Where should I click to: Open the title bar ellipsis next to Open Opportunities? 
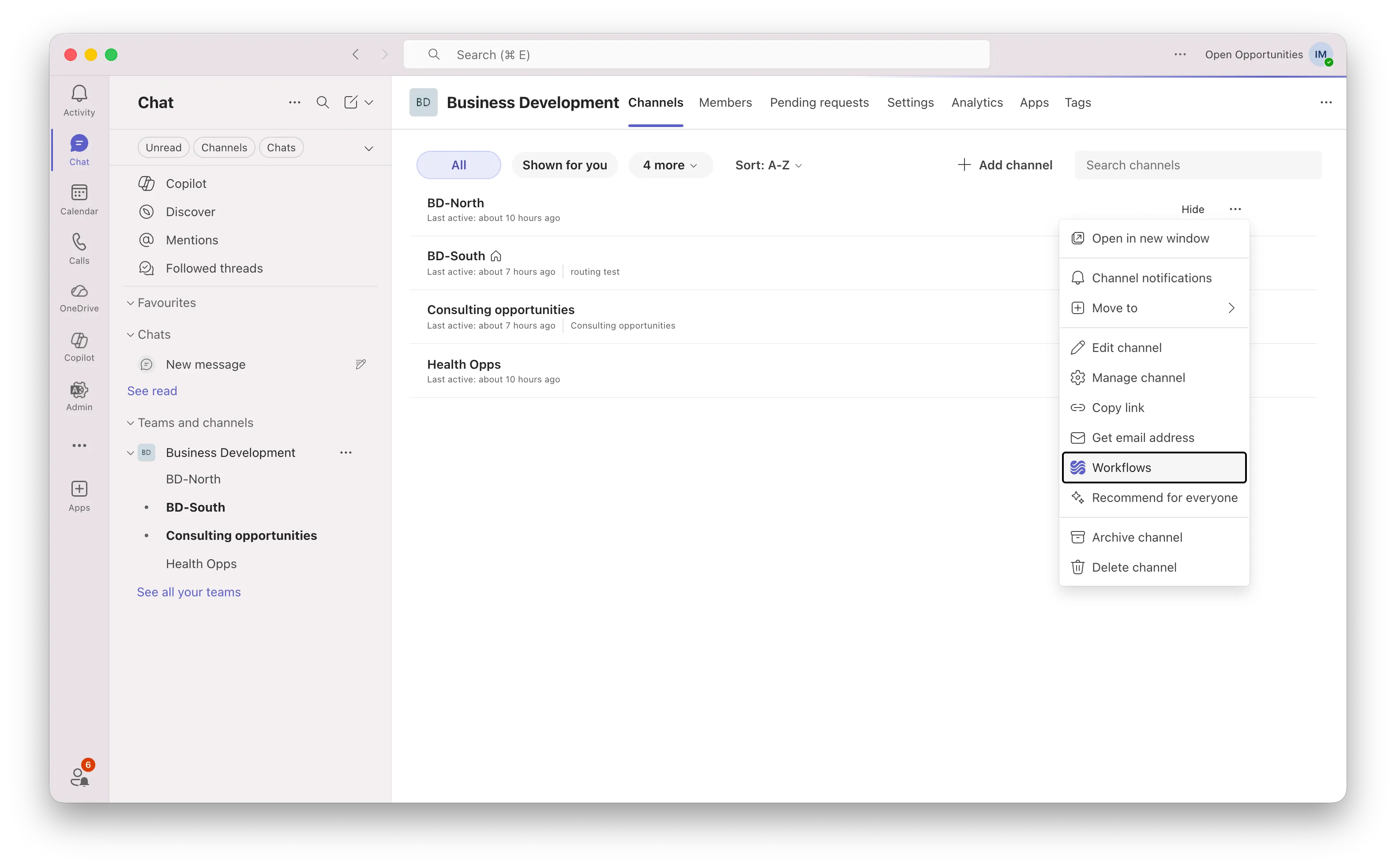point(1179,55)
